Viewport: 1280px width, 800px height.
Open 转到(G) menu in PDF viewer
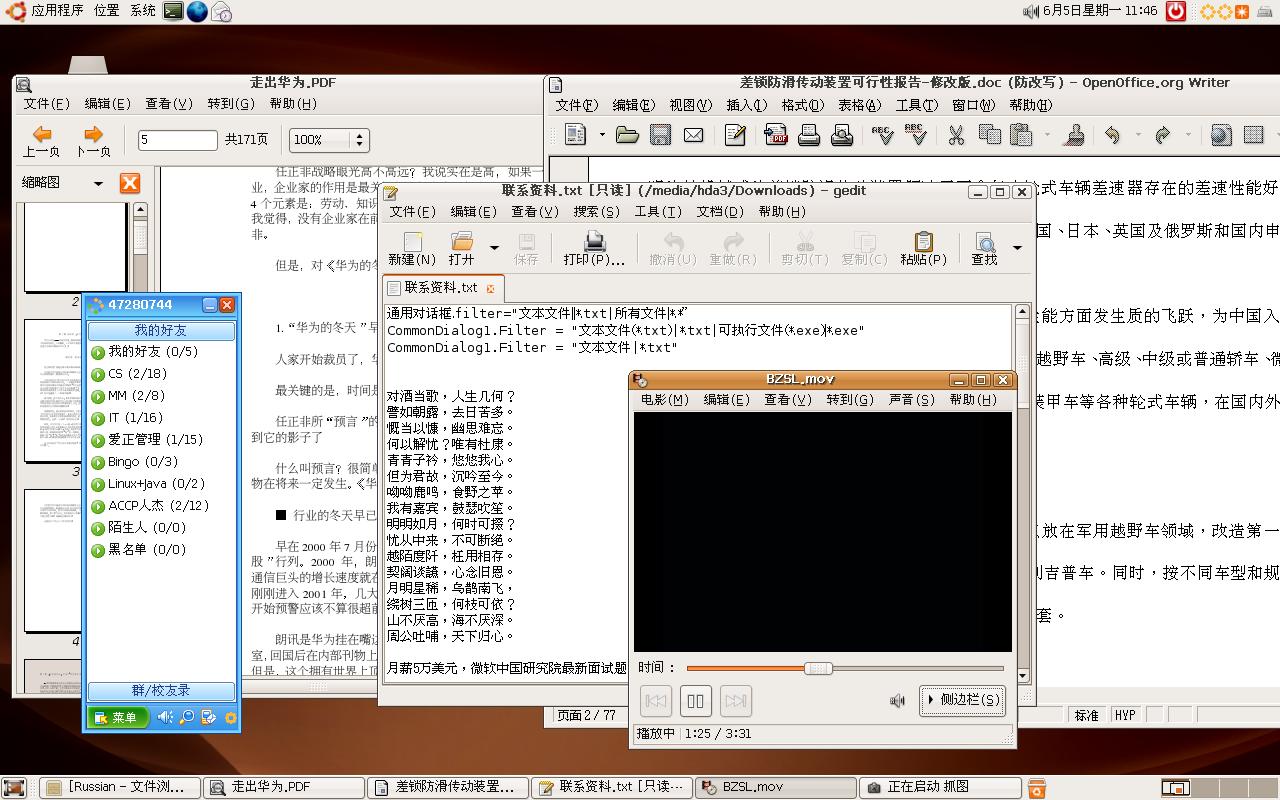coord(231,103)
